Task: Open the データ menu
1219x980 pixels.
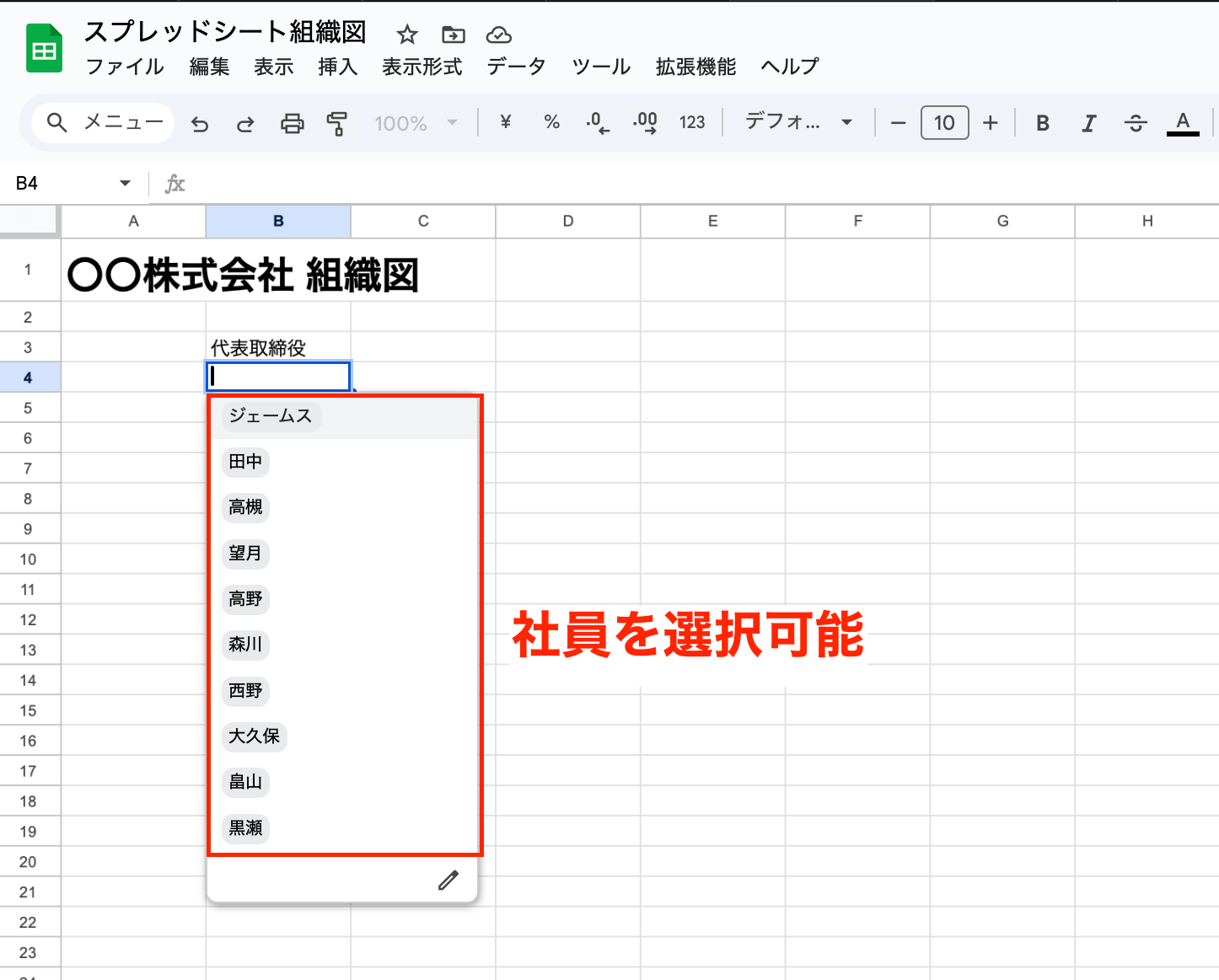Action: click(515, 67)
